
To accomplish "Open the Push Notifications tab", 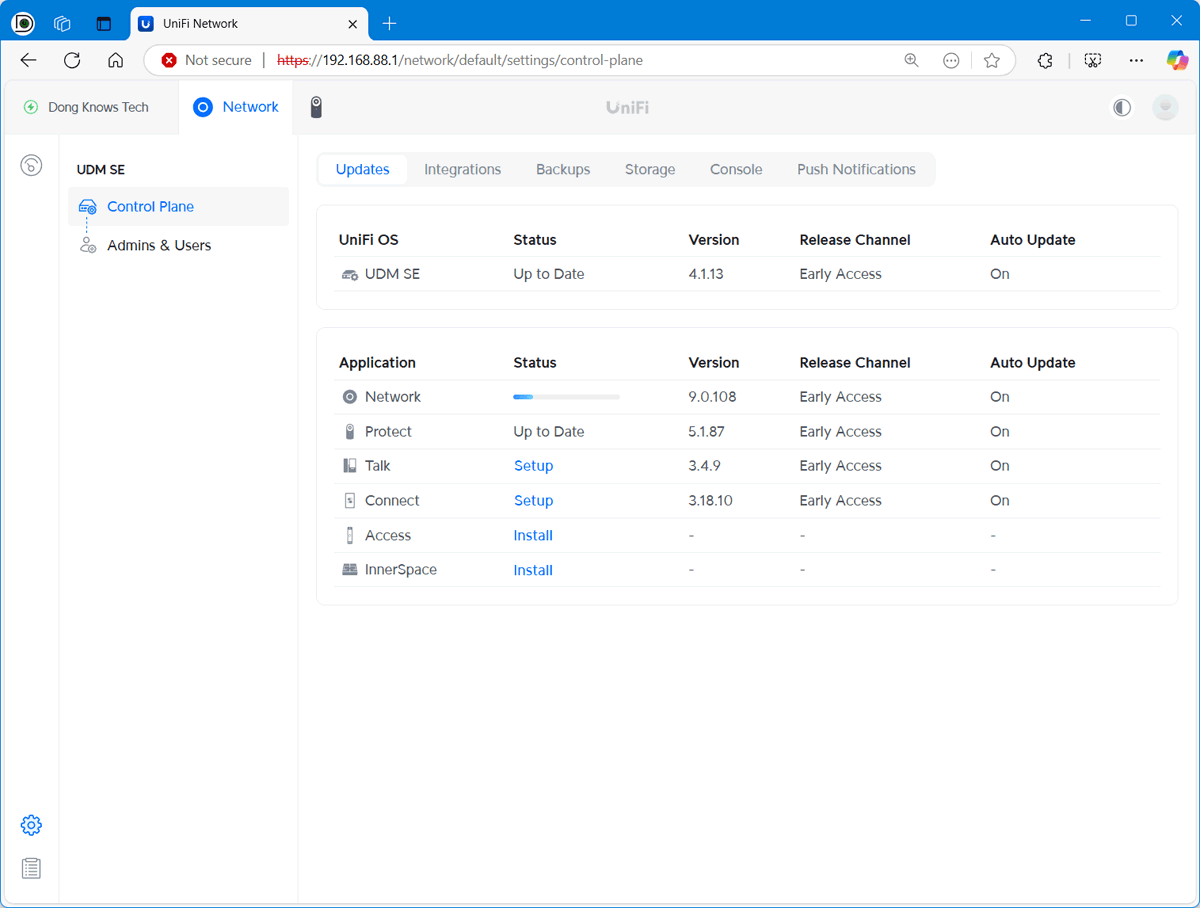I will click(x=856, y=169).
